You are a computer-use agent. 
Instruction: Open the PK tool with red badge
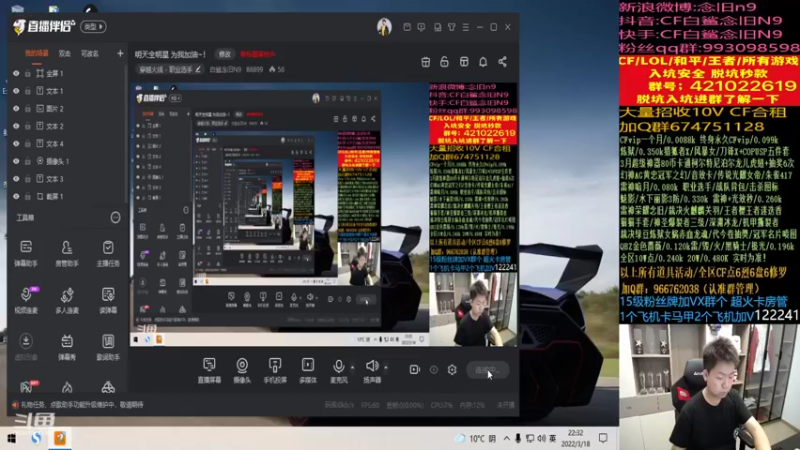(28, 387)
